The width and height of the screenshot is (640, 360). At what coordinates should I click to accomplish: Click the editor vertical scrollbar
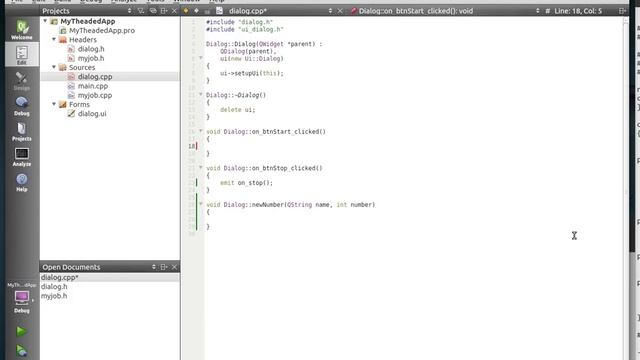click(x=626, y=188)
